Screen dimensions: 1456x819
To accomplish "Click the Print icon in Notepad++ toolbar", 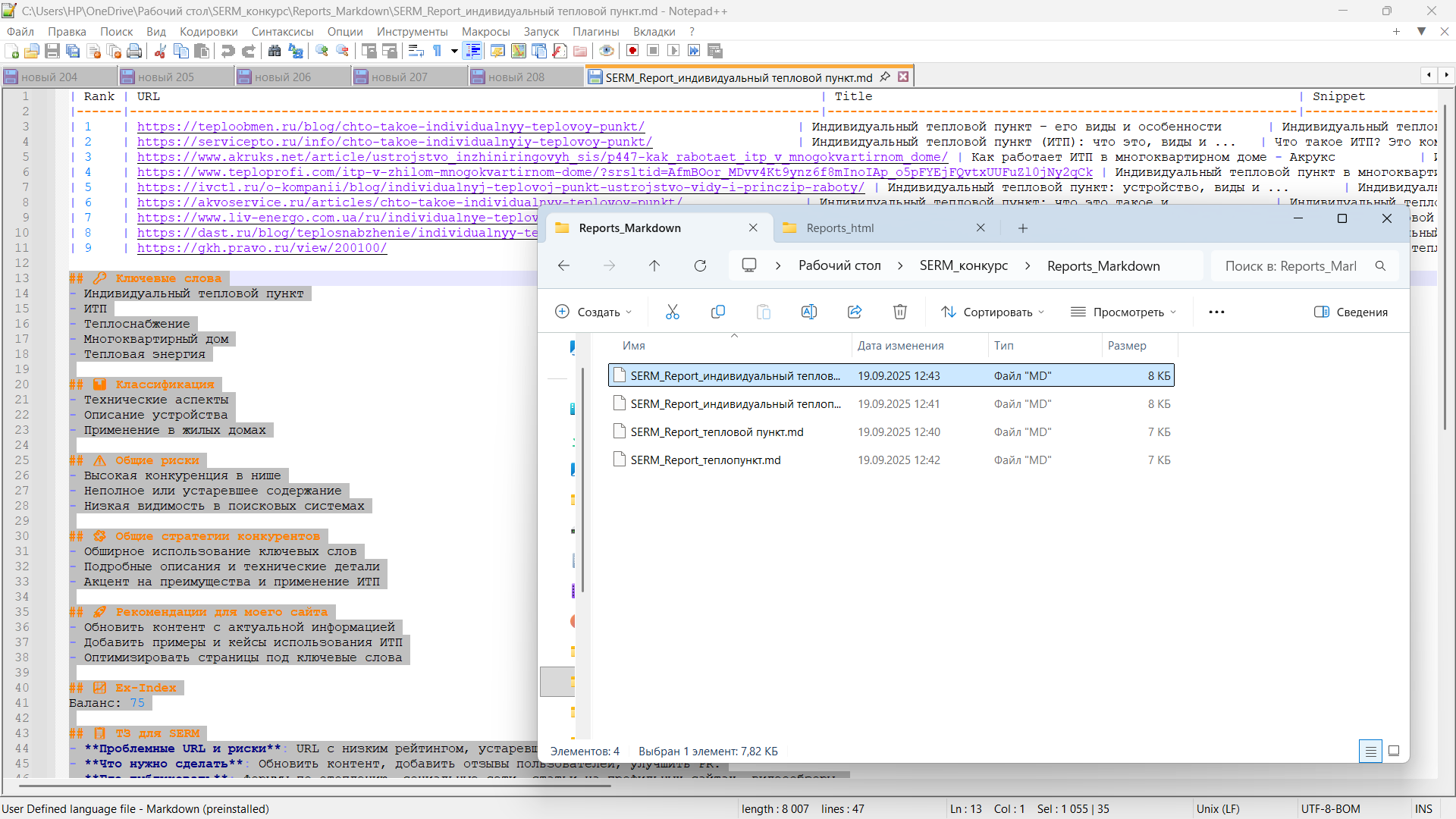I will point(135,51).
